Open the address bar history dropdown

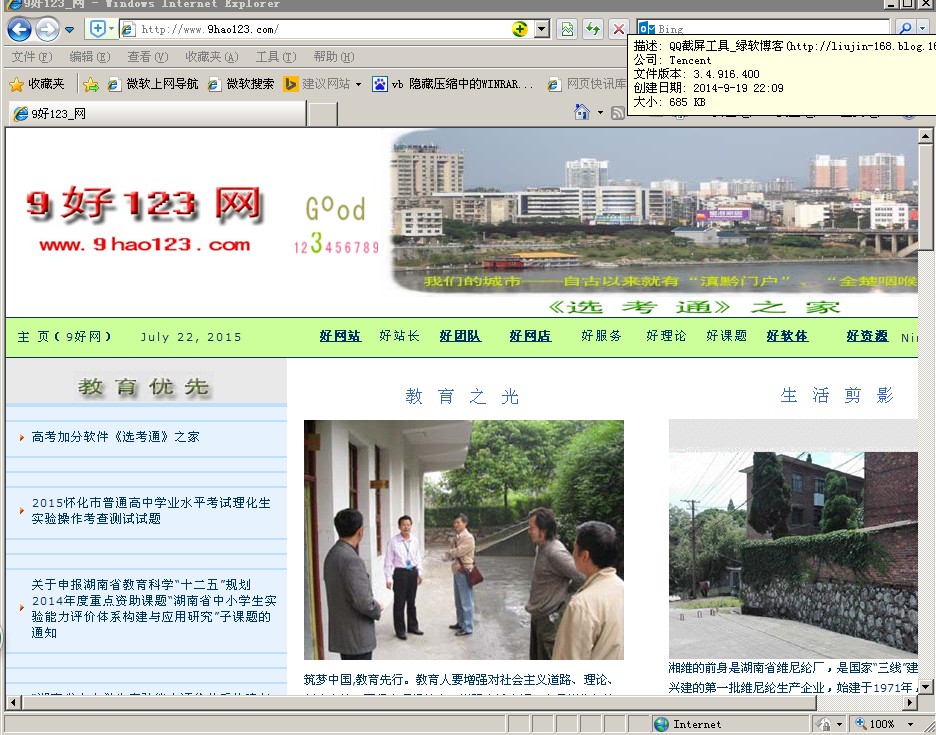(542, 29)
